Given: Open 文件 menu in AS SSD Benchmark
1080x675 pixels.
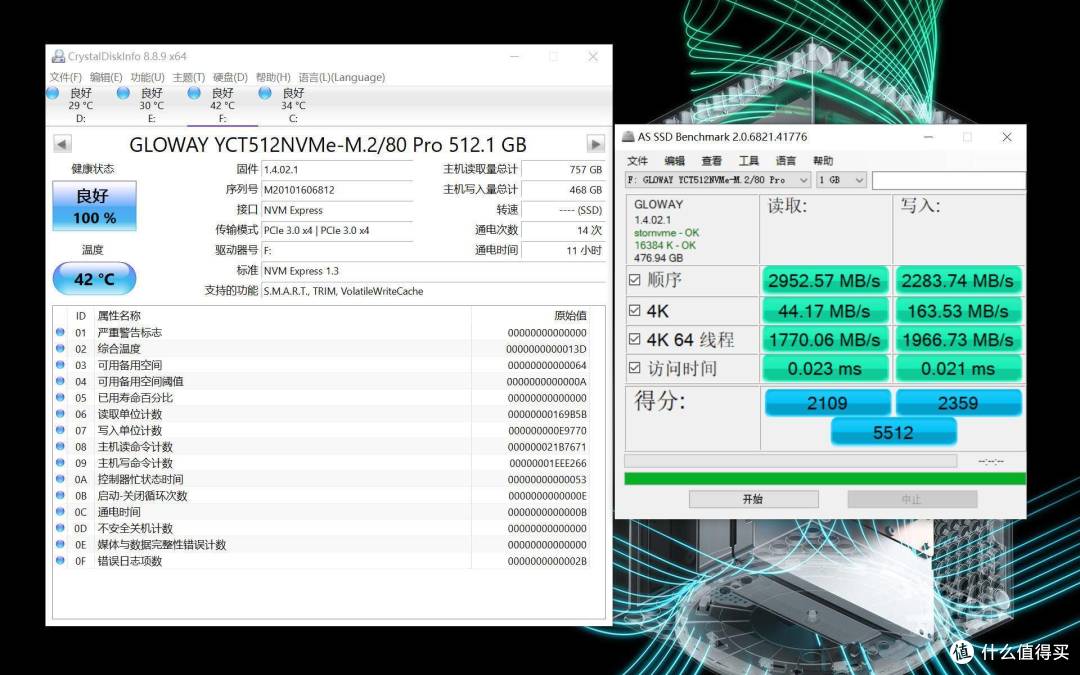Looking at the screenshot, I should [637, 160].
